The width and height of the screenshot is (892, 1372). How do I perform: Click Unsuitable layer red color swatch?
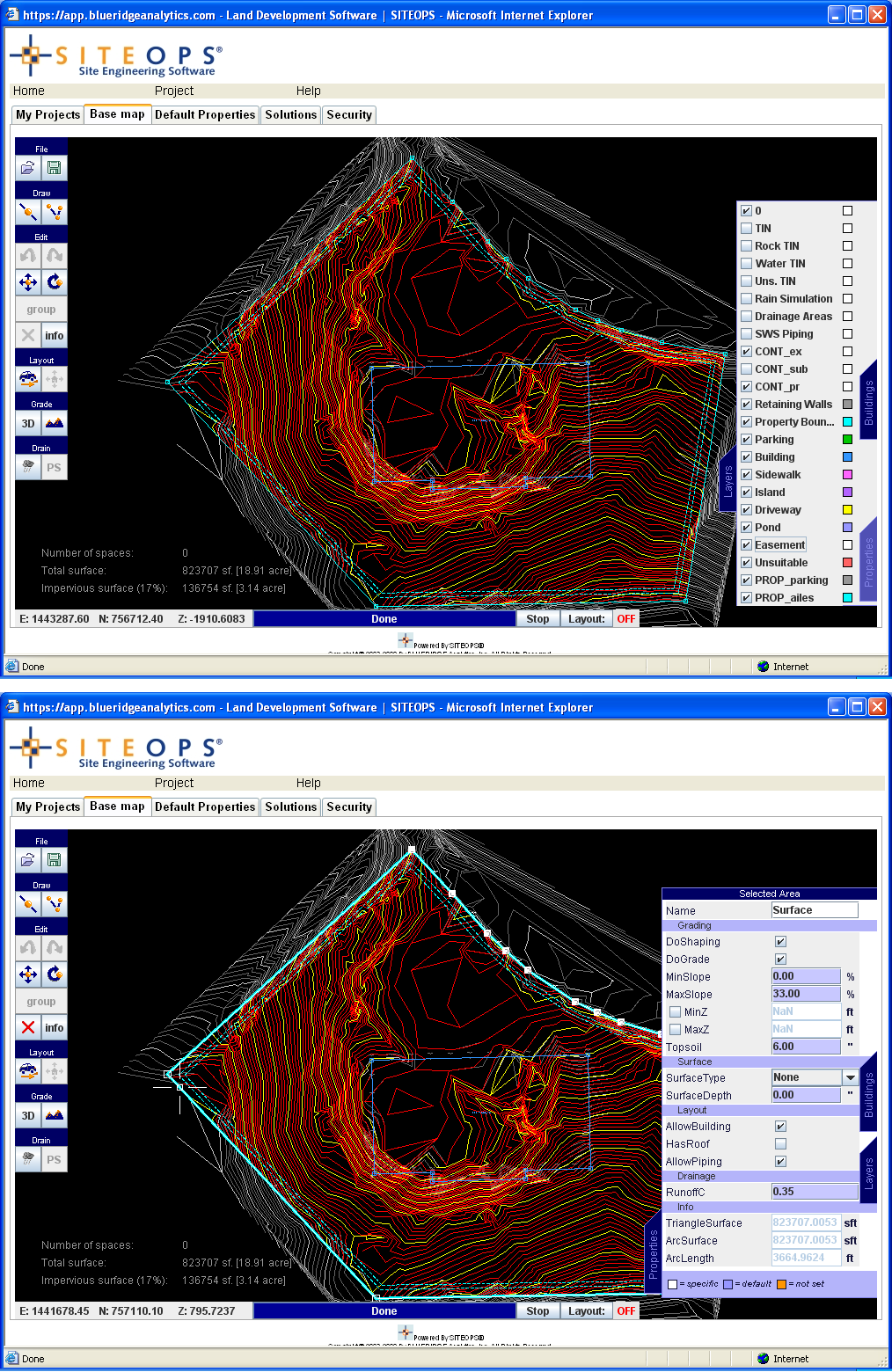[x=847, y=563]
